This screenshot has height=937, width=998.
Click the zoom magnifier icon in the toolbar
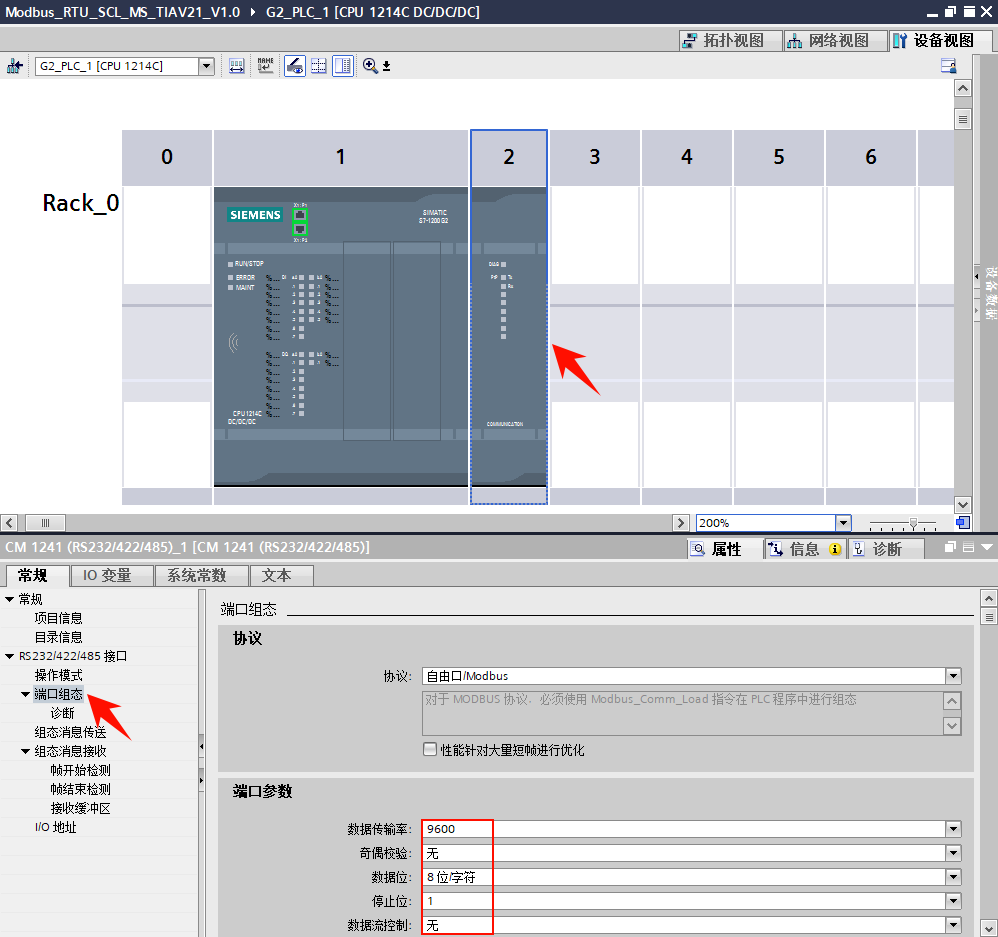coord(370,66)
